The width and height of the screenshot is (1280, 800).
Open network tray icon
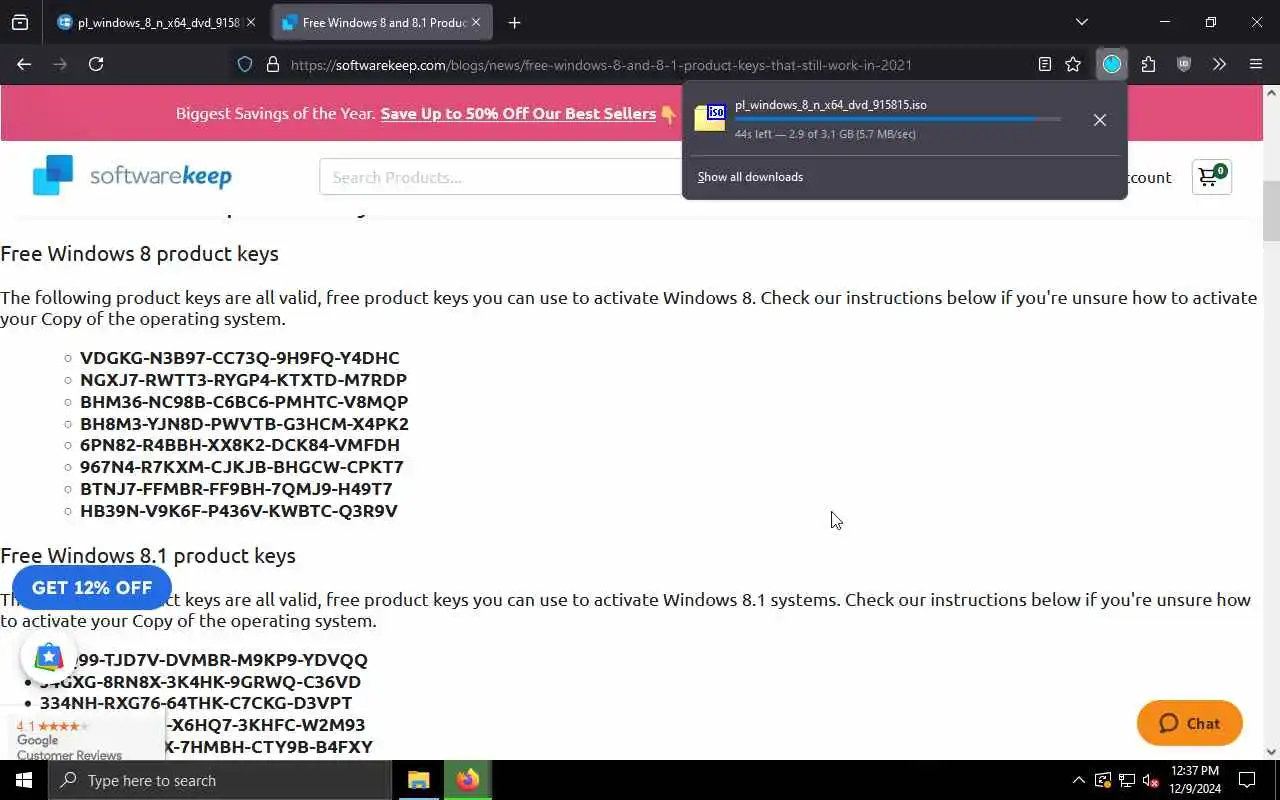pyautogui.click(x=1127, y=780)
